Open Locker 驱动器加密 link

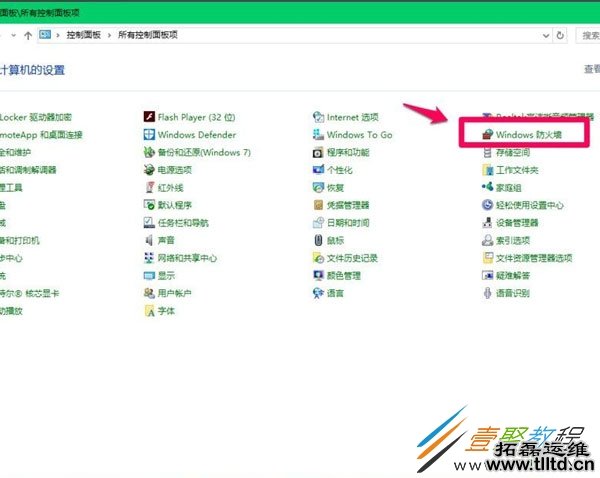click(36, 117)
